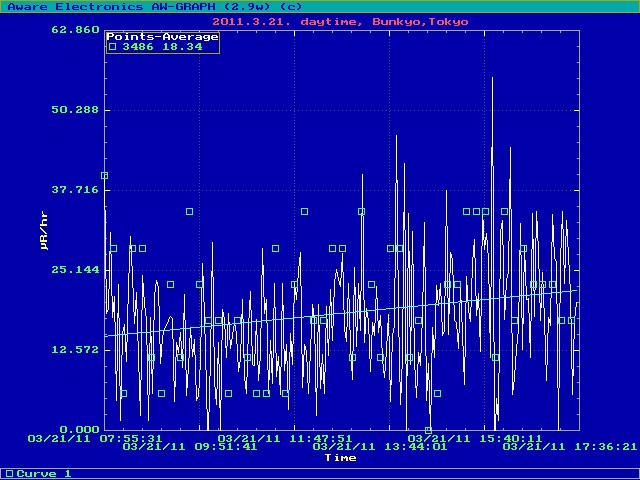Image resolution: width=640 pixels, height=480 pixels.
Task: Click the legend square marker next to 3486
Action: tap(112, 47)
